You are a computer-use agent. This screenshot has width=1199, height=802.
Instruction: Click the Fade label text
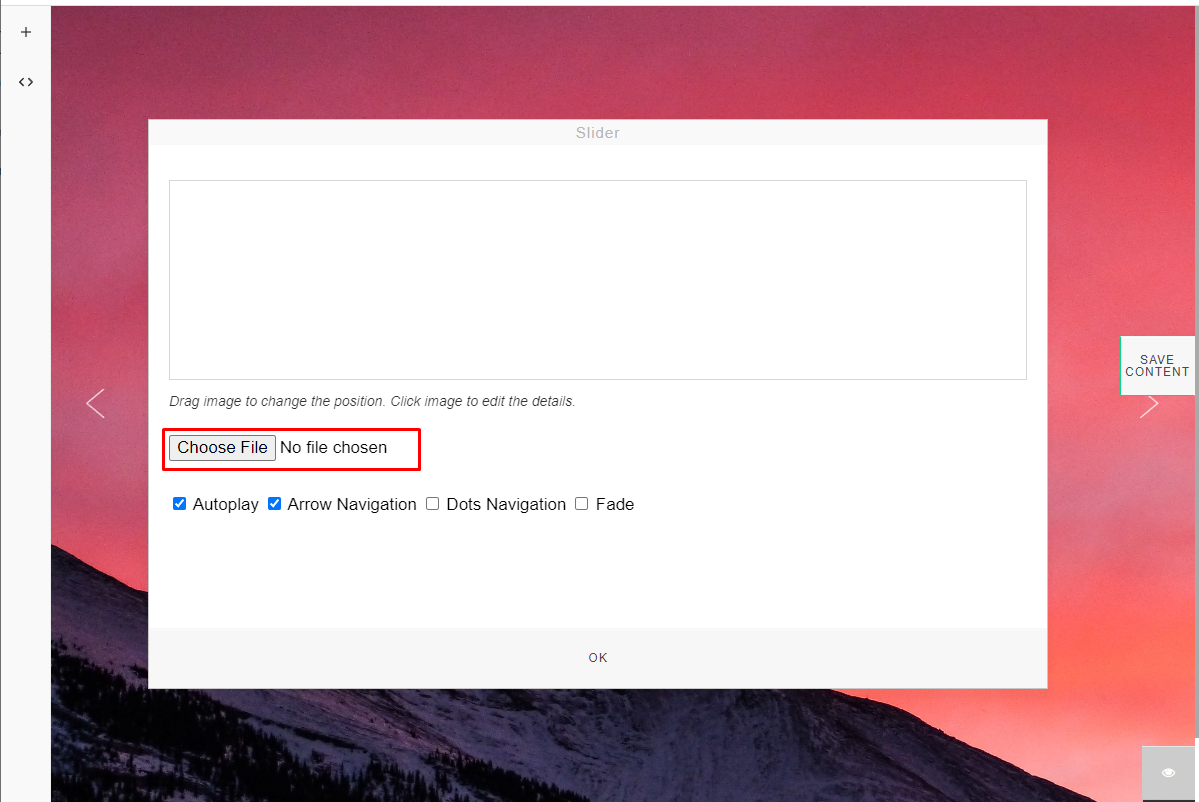(x=615, y=505)
